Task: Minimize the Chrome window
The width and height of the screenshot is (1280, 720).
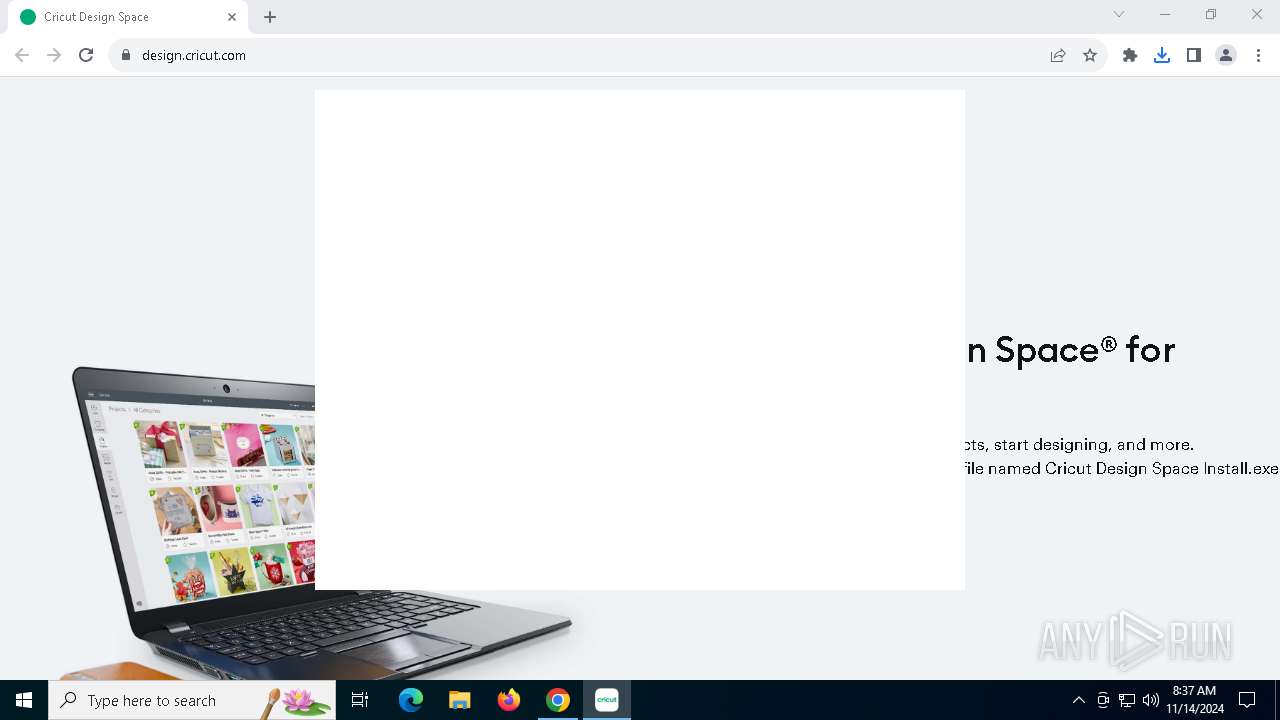Action: coord(1165,14)
